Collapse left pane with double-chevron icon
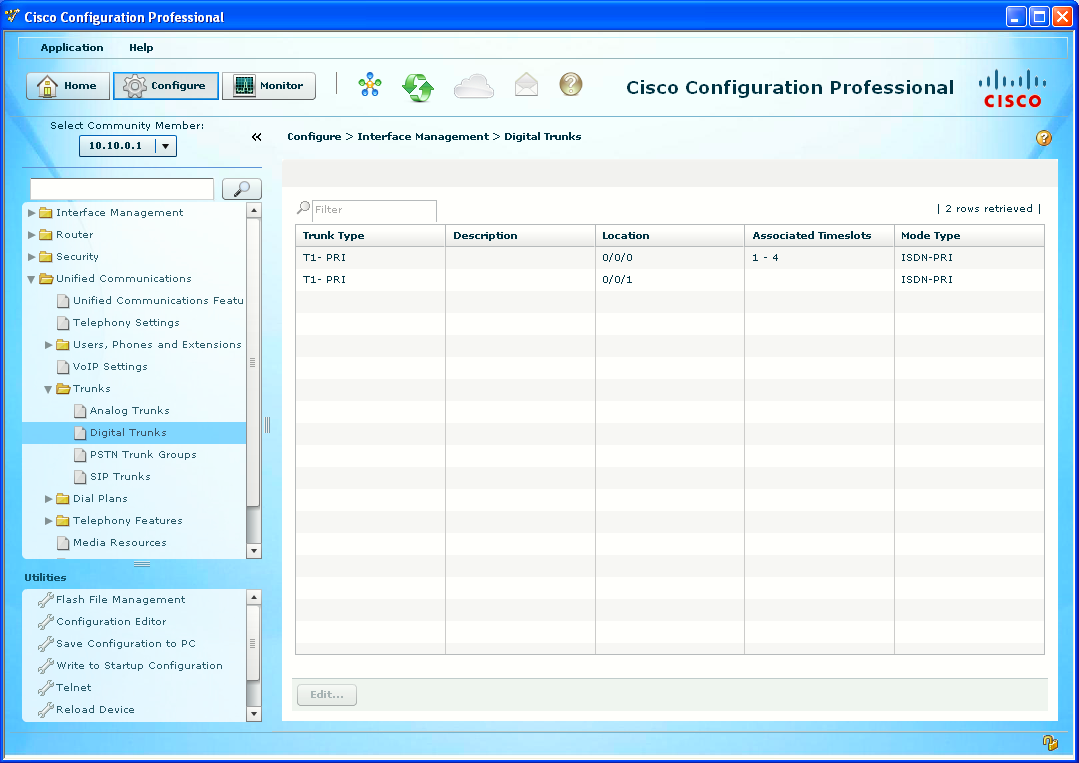 point(257,137)
